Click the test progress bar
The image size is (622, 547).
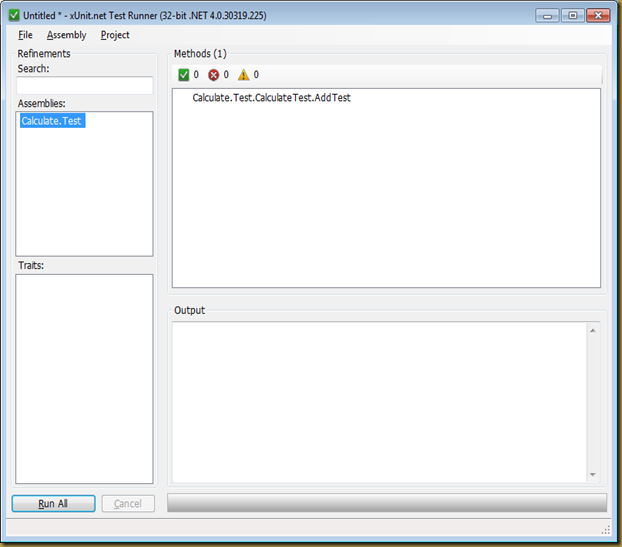click(x=387, y=503)
